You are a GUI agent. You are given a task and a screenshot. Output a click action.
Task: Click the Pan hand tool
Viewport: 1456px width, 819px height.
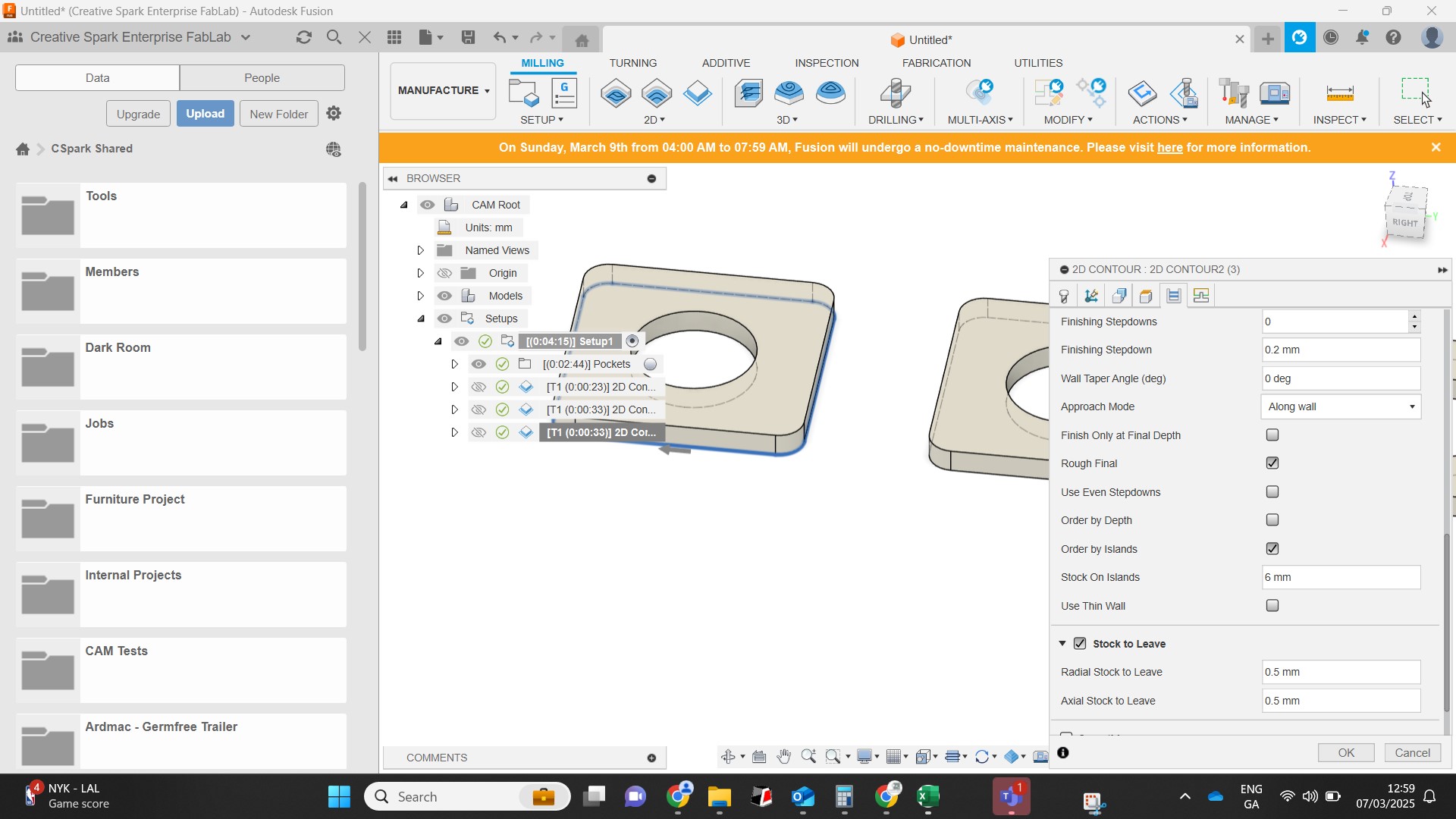(x=784, y=757)
